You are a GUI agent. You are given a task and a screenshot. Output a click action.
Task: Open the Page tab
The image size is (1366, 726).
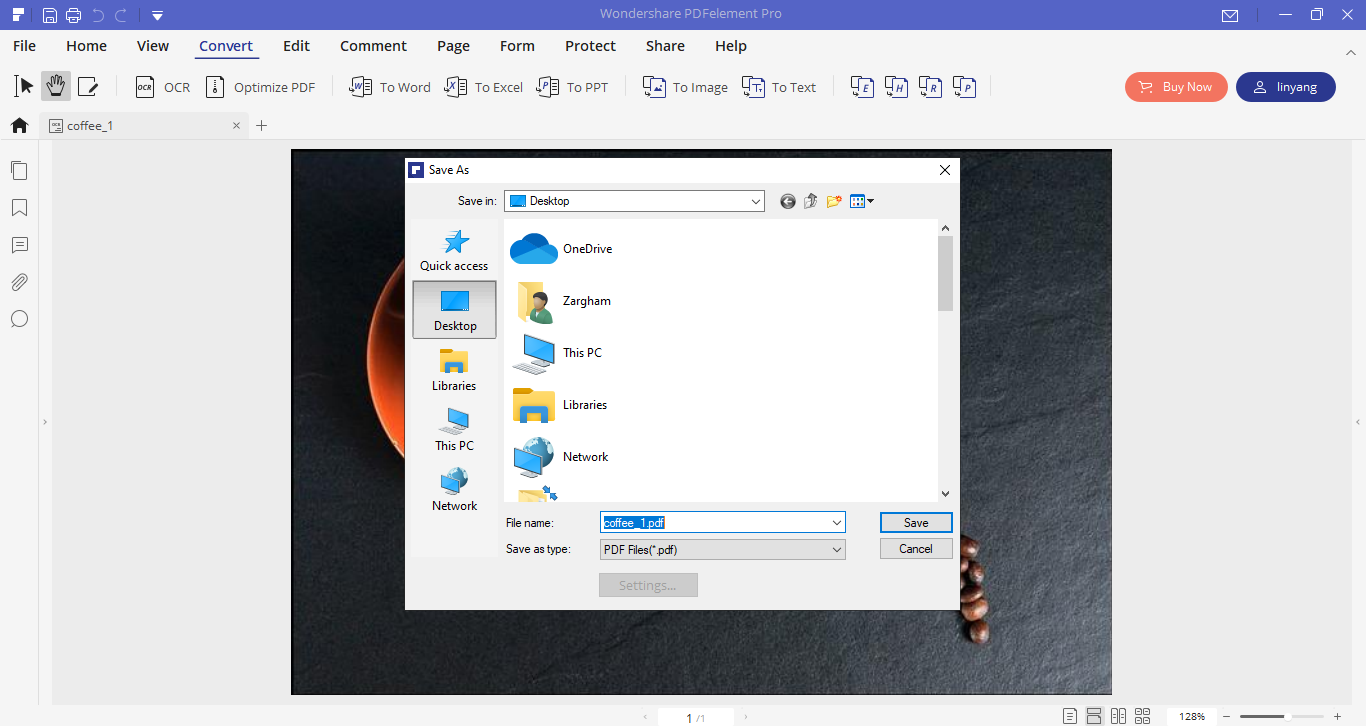click(453, 46)
